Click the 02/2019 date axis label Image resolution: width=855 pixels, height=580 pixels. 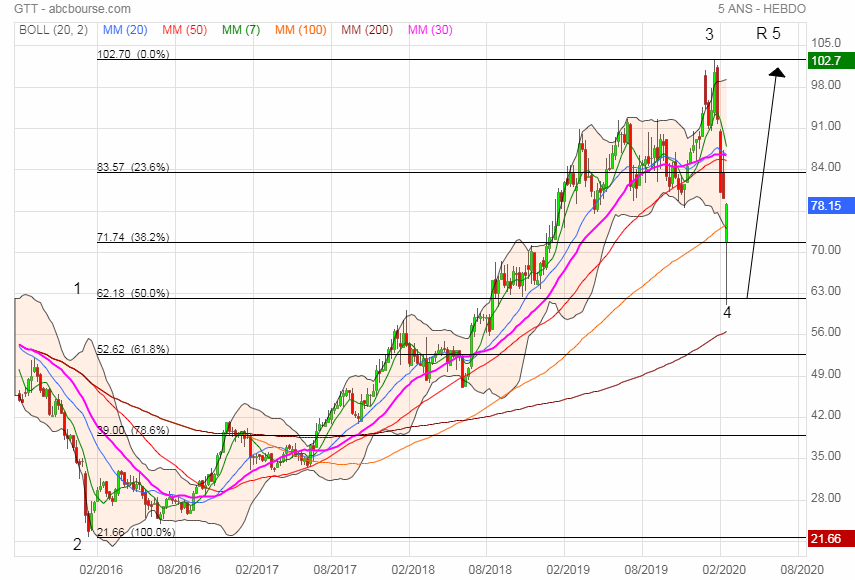[568, 570]
